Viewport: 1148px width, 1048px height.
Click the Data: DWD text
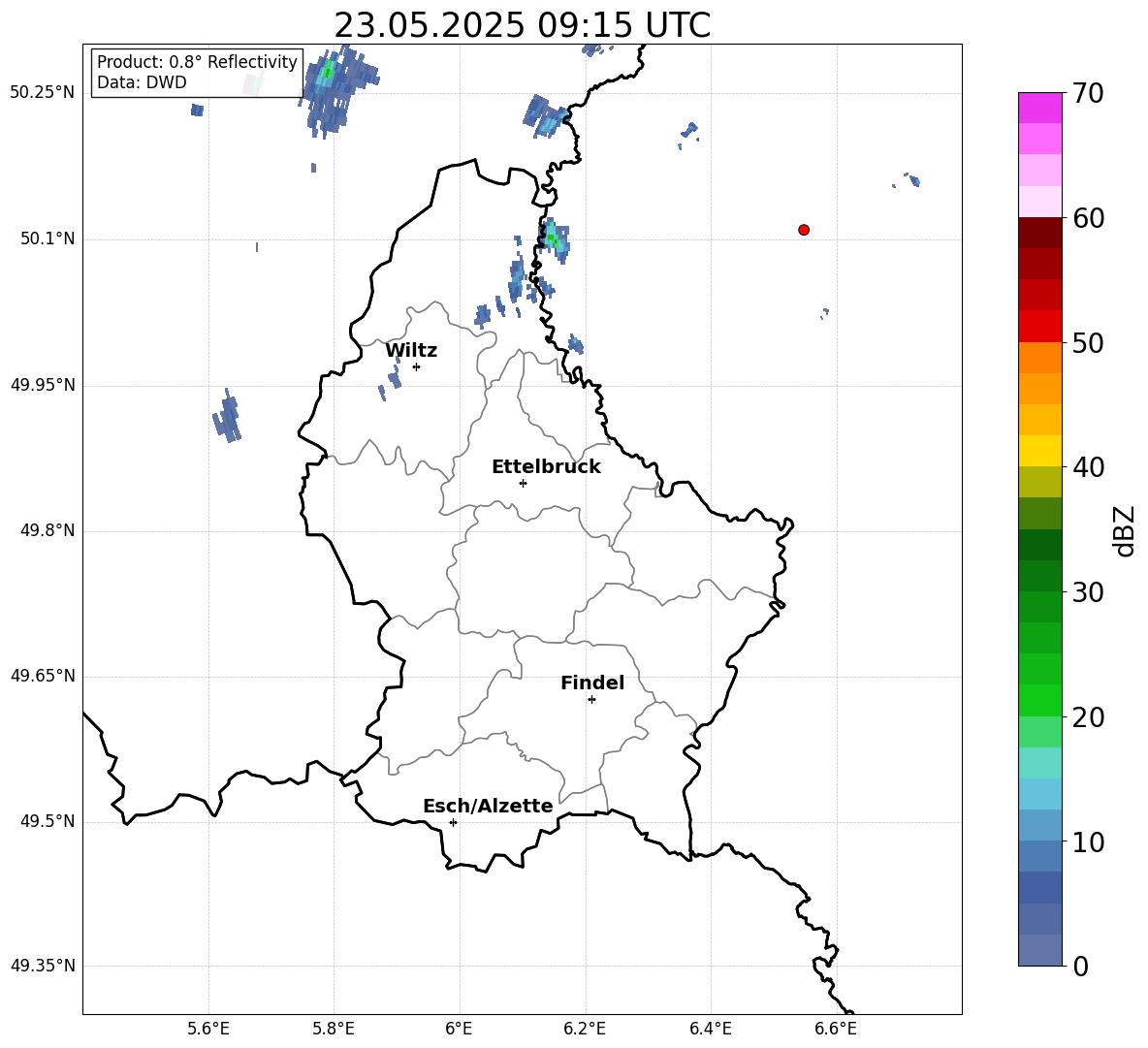(142, 82)
